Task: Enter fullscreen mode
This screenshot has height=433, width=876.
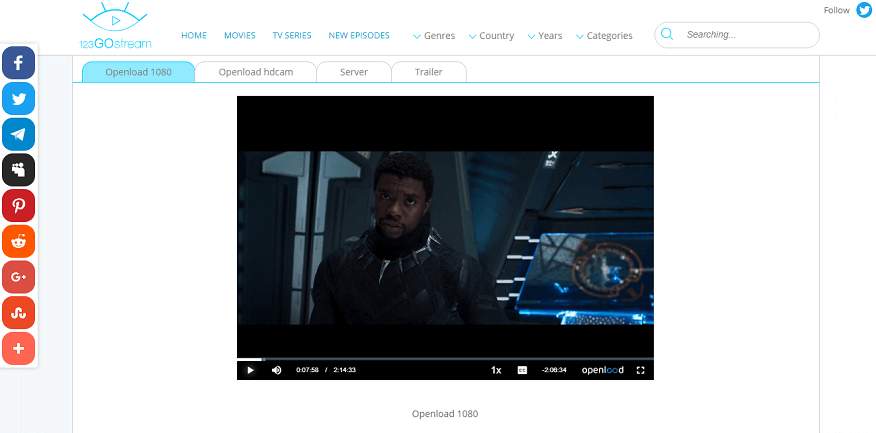Action: point(641,370)
